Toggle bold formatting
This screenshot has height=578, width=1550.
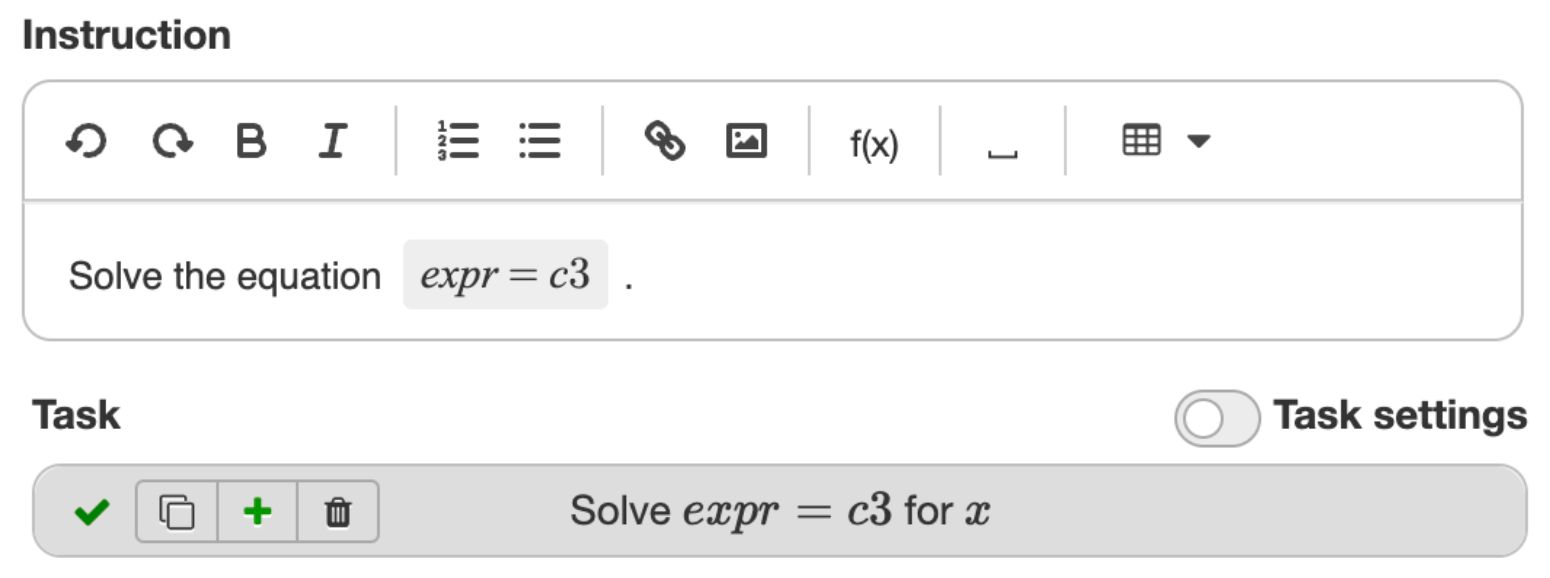tap(253, 142)
